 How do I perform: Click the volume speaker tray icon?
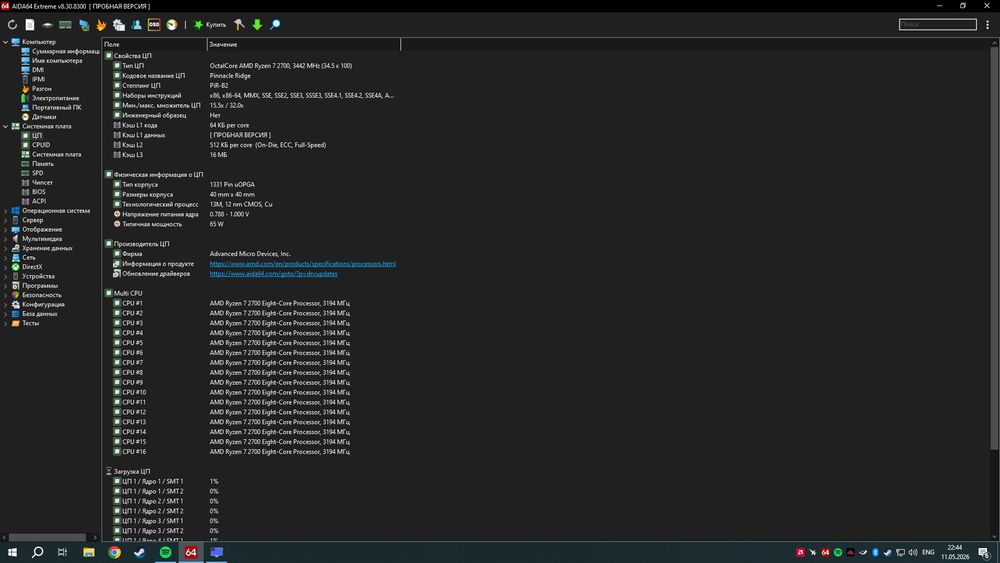913,552
